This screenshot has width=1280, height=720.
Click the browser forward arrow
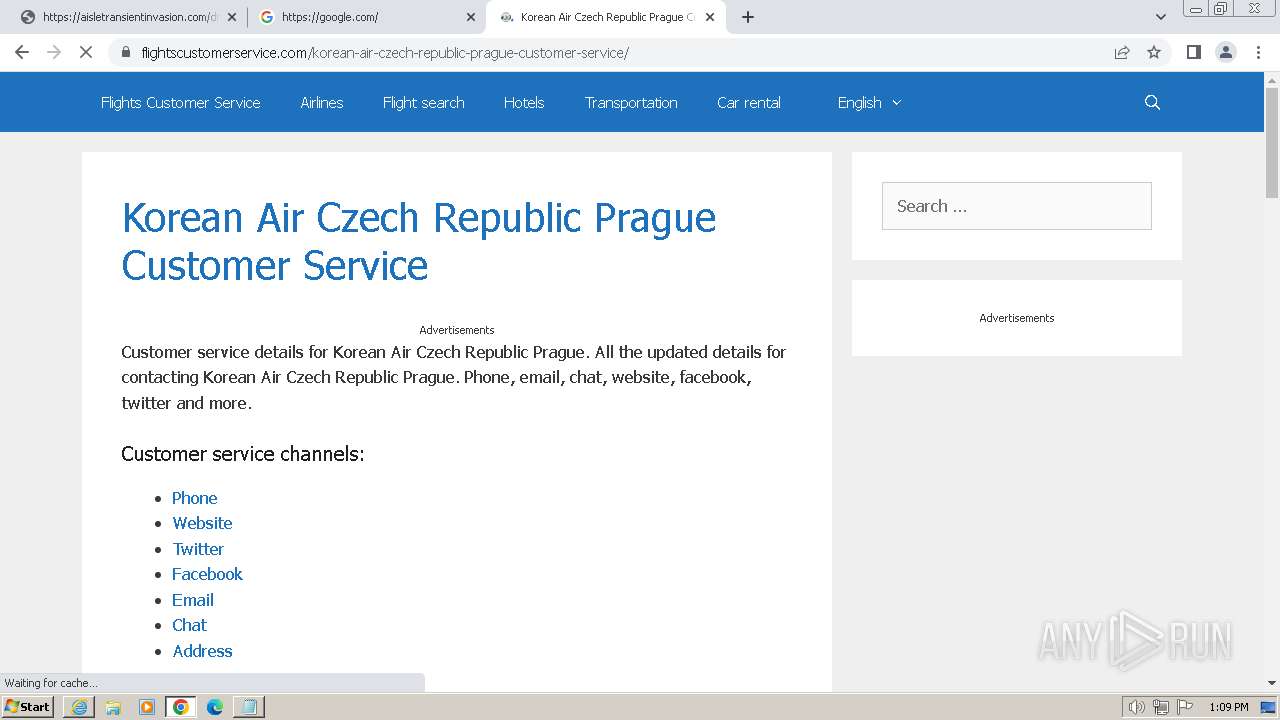(x=54, y=52)
